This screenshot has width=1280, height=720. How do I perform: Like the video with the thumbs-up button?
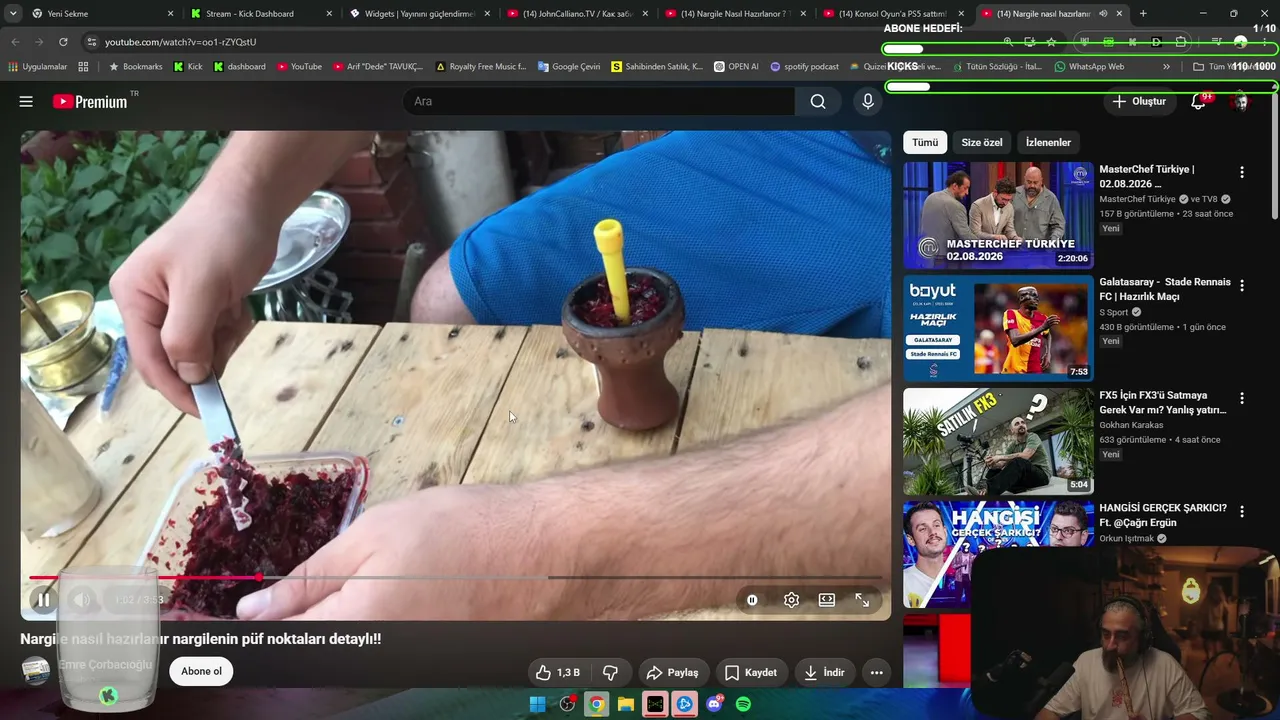558,673
